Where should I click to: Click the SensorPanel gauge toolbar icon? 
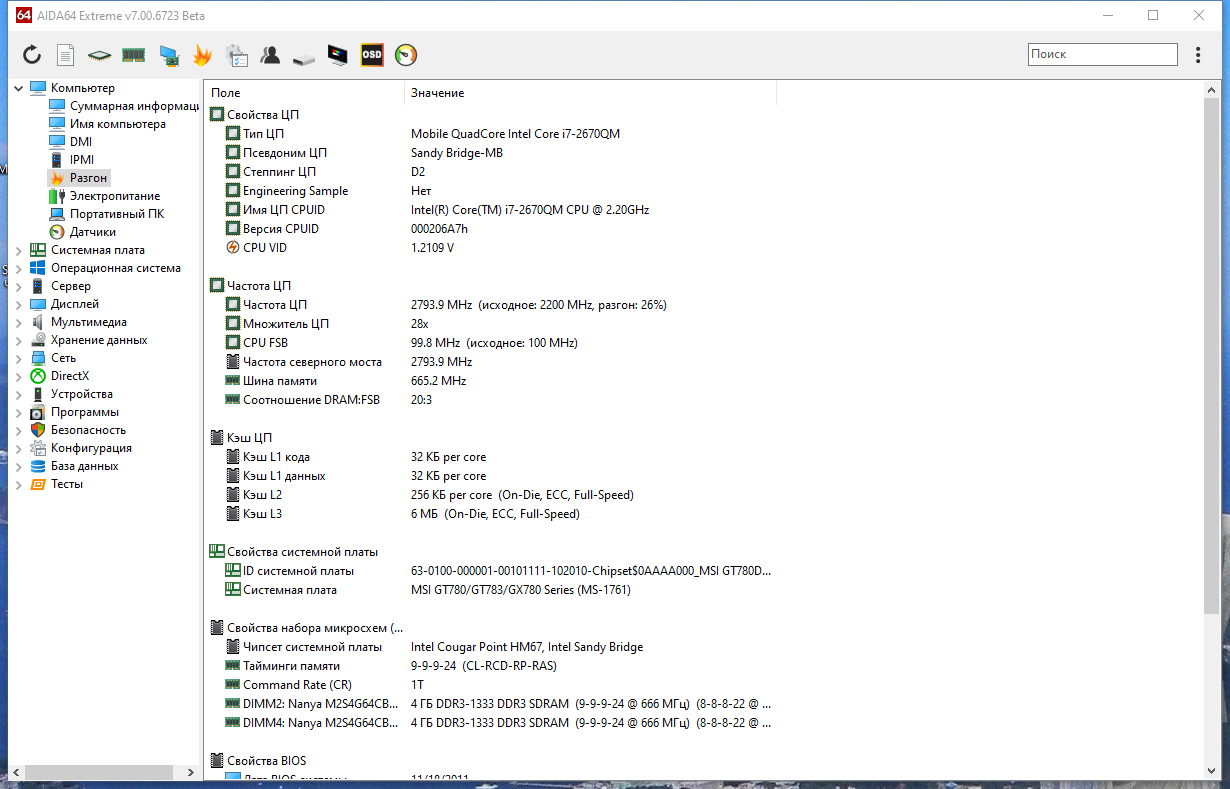[406, 55]
